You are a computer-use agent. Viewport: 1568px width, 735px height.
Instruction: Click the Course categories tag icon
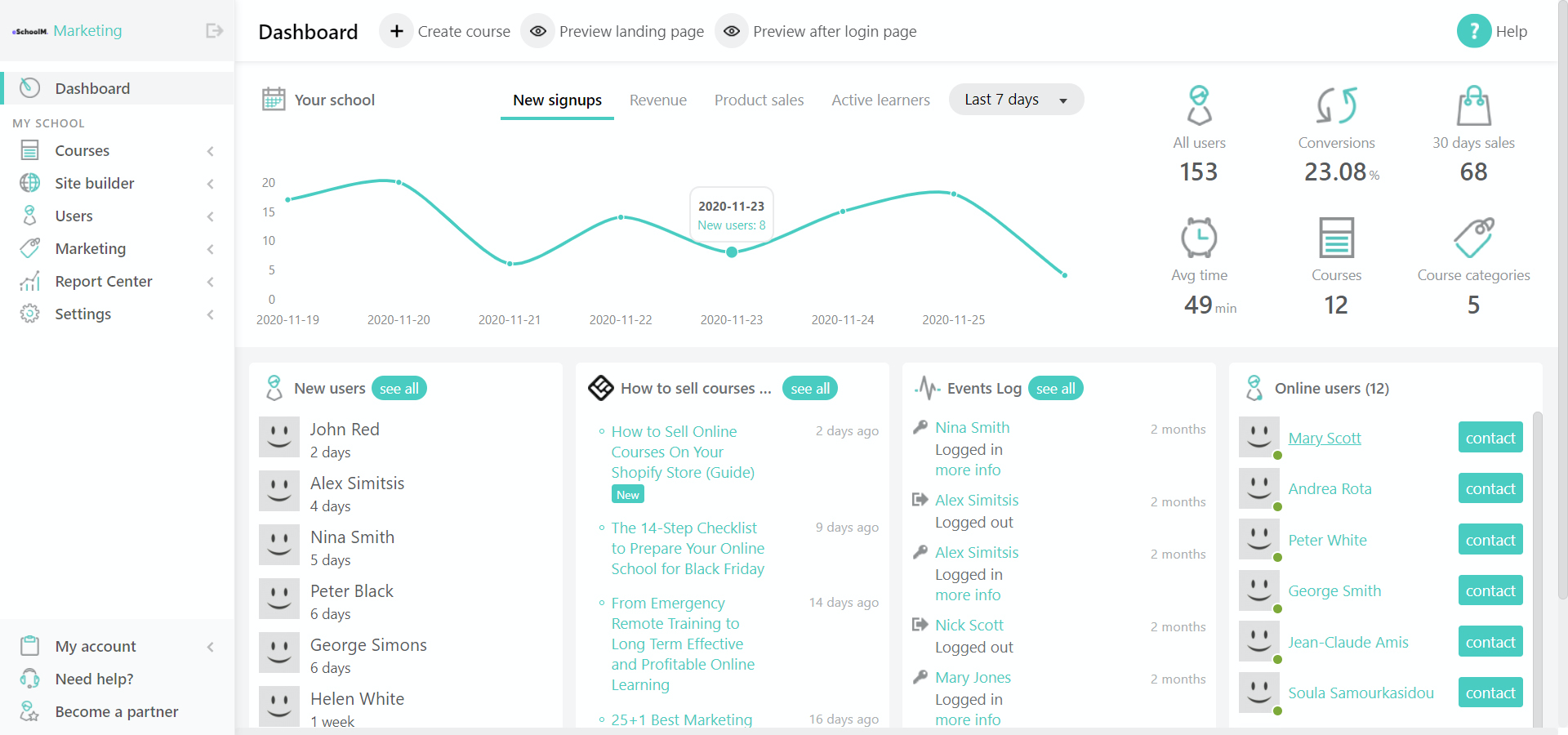coord(1473,238)
